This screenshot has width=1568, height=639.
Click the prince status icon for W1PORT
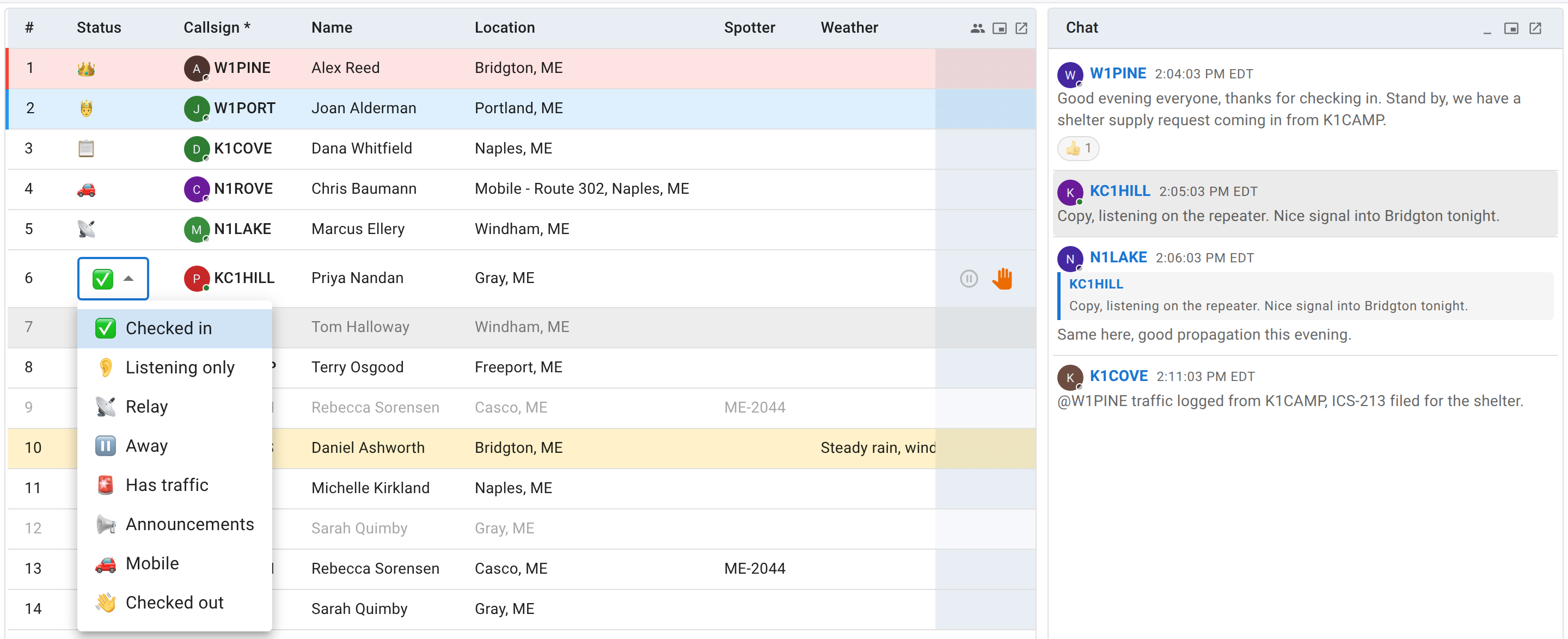click(86, 108)
